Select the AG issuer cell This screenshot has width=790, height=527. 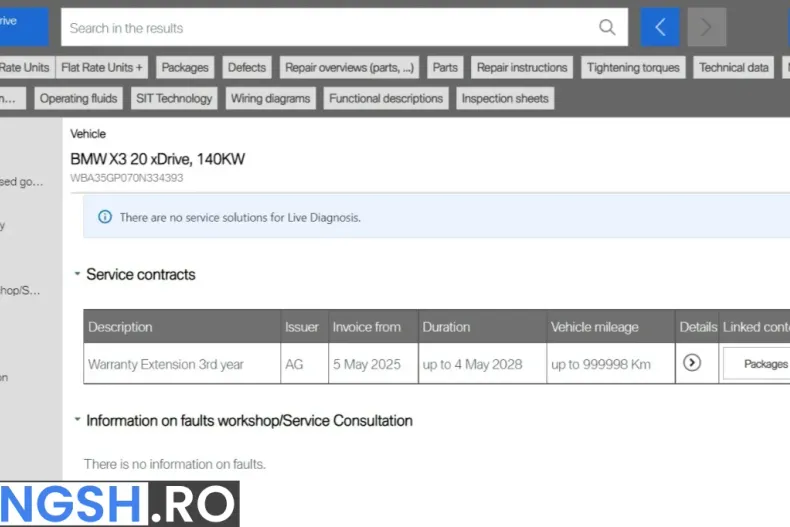point(304,363)
